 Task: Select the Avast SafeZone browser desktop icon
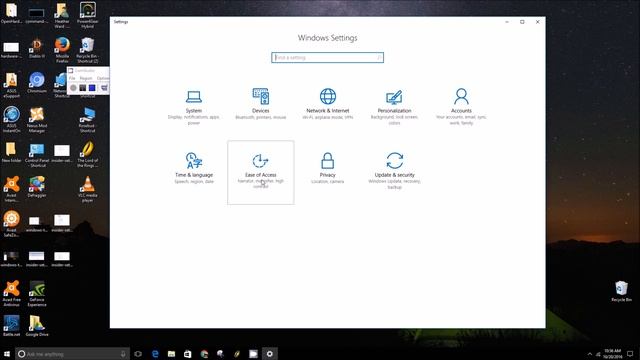[11, 224]
